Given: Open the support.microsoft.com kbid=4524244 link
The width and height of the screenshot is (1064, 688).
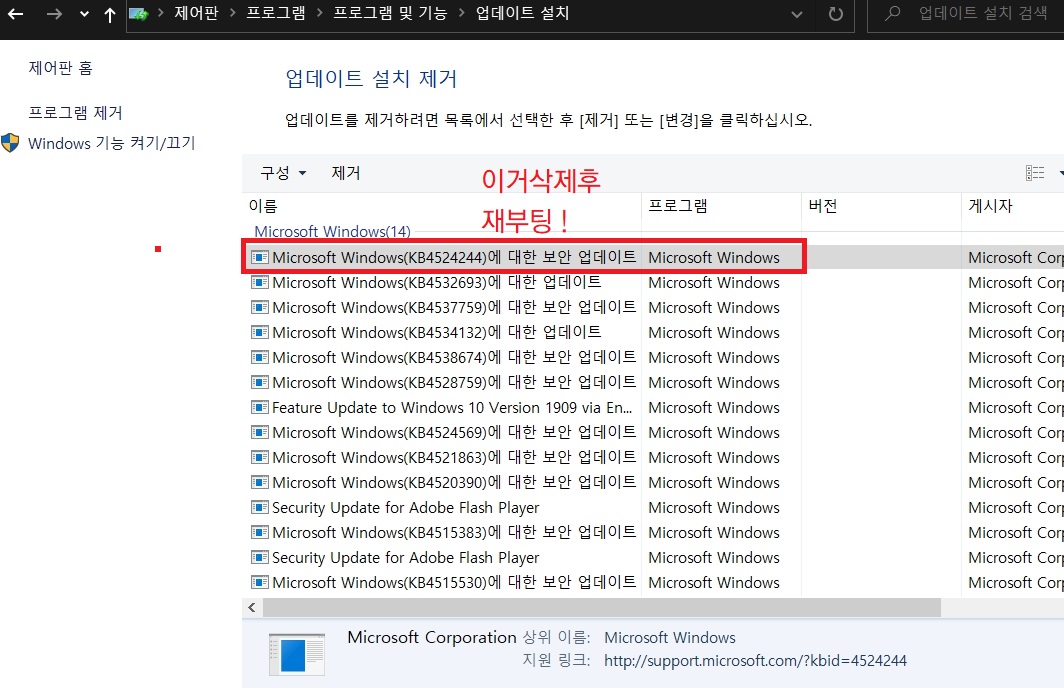Looking at the screenshot, I should [x=755, y=661].
